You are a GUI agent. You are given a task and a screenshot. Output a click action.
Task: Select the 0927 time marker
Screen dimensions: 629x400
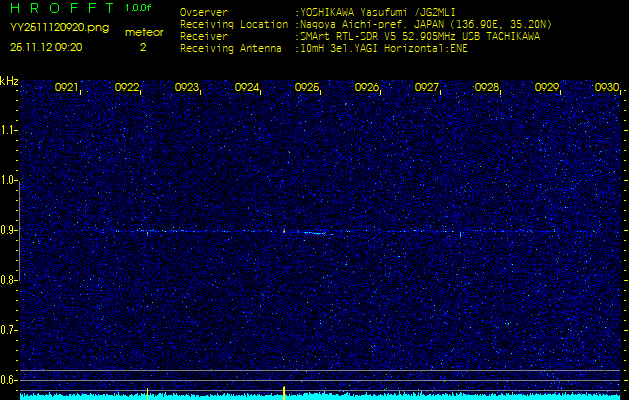(427, 88)
